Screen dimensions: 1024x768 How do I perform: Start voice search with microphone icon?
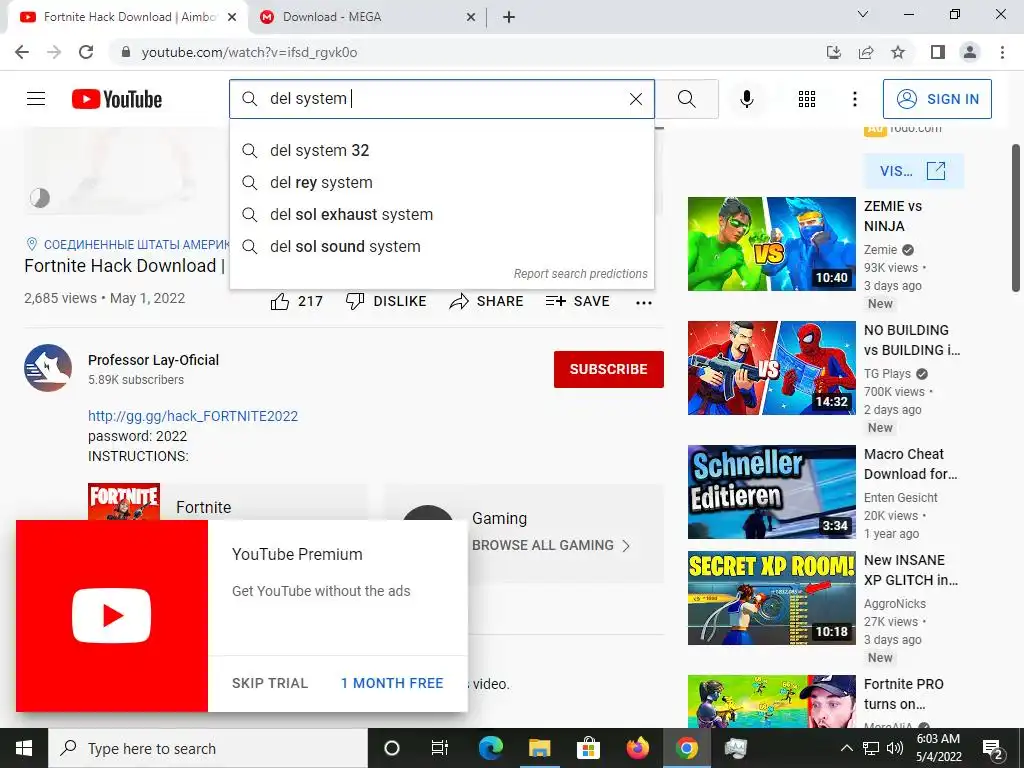point(747,99)
